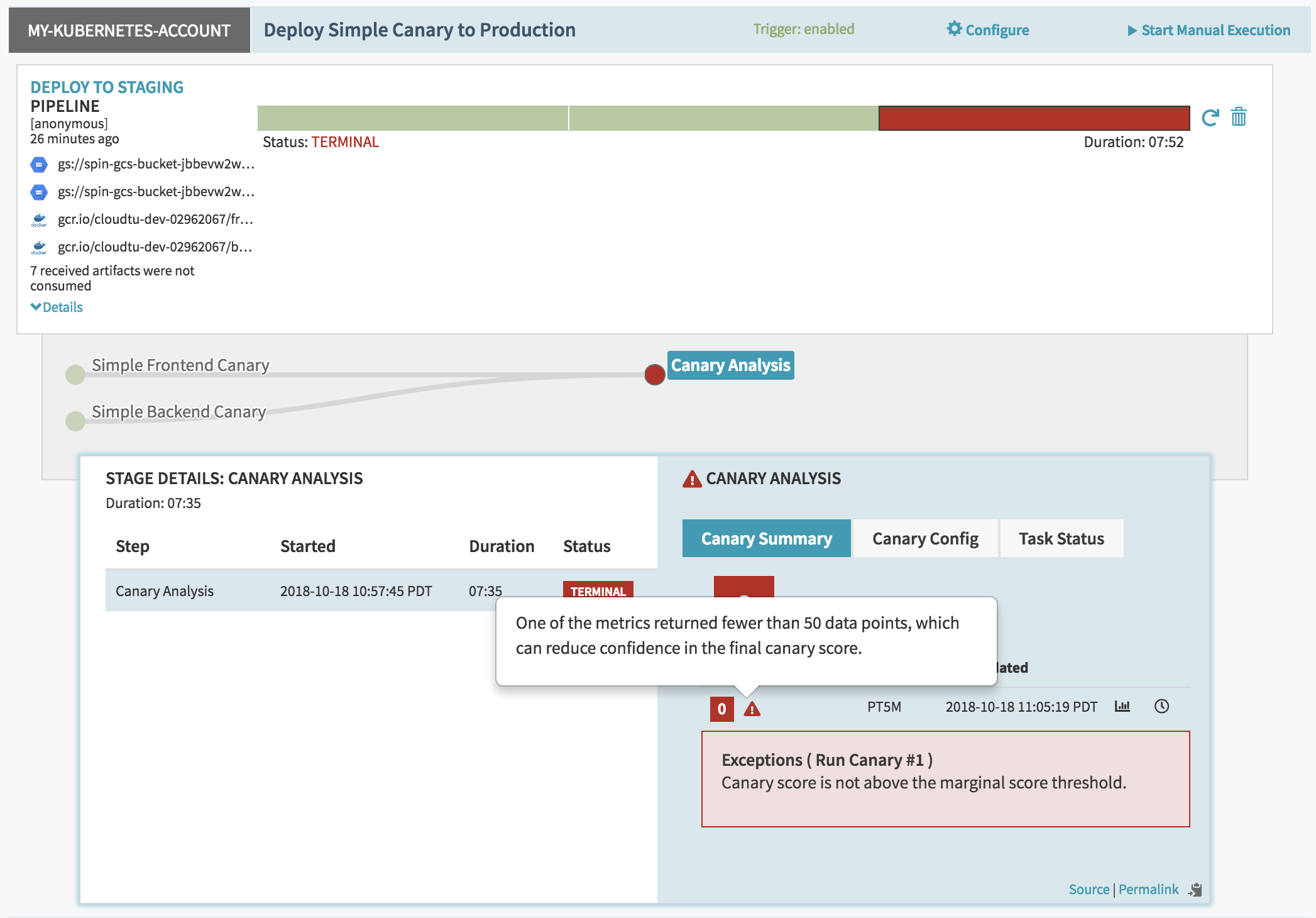Open the canary report bar chart icon
The image size is (1316, 918).
[1122, 706]
